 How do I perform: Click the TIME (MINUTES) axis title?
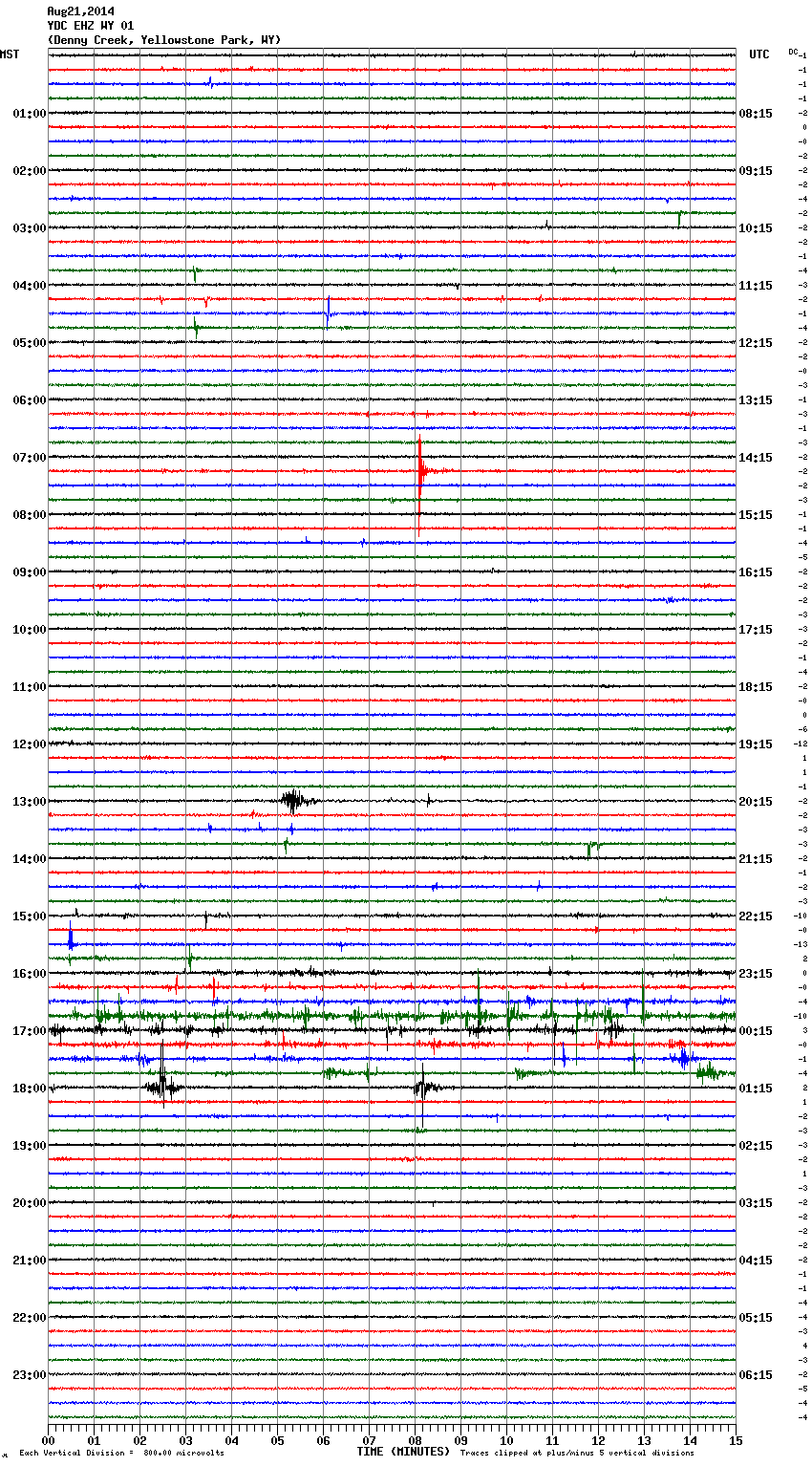pyautogui.click(x=403, y=1452)
